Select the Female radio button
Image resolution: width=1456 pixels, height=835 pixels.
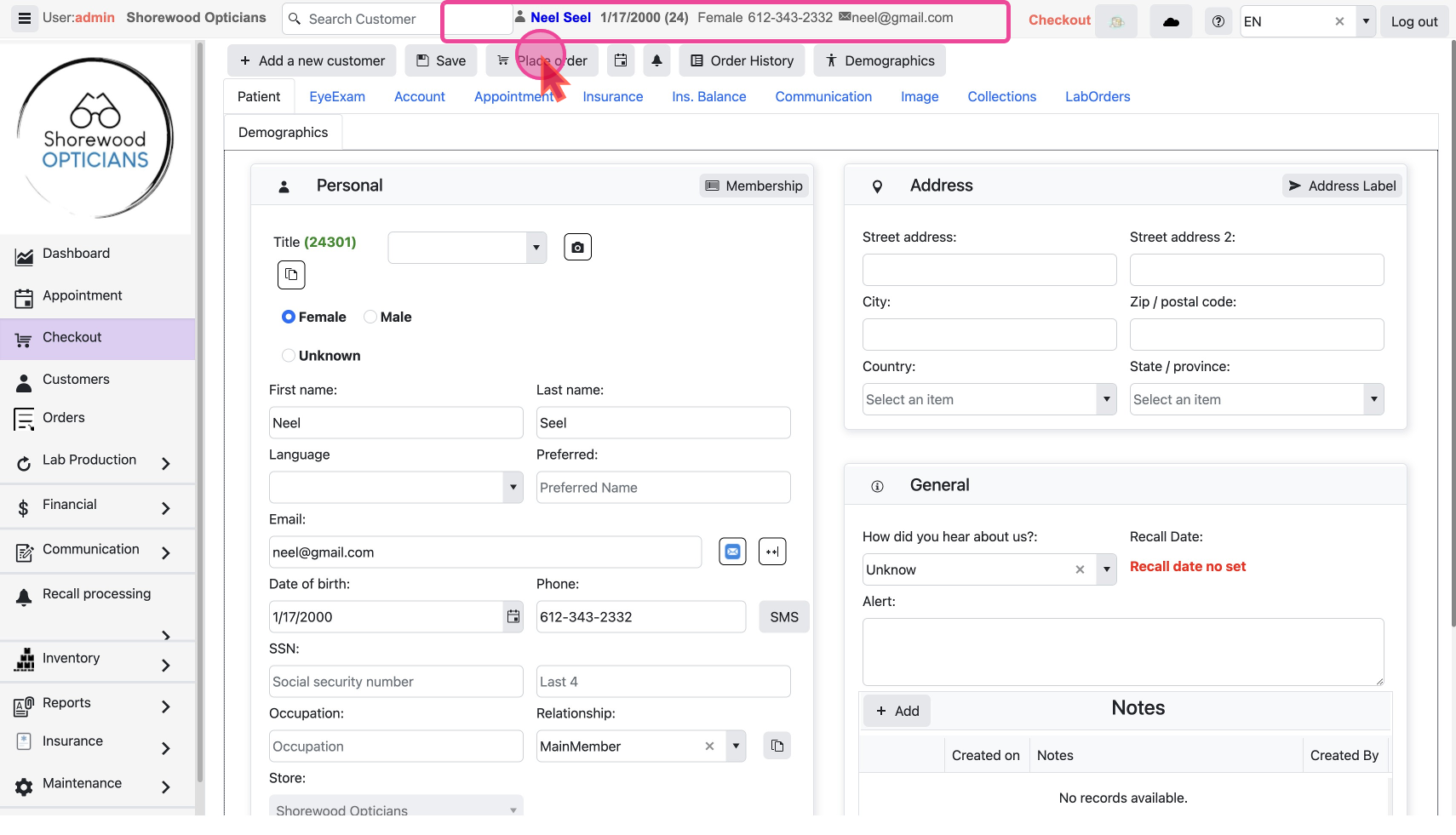pyautogui.click(x=289, y=317)
